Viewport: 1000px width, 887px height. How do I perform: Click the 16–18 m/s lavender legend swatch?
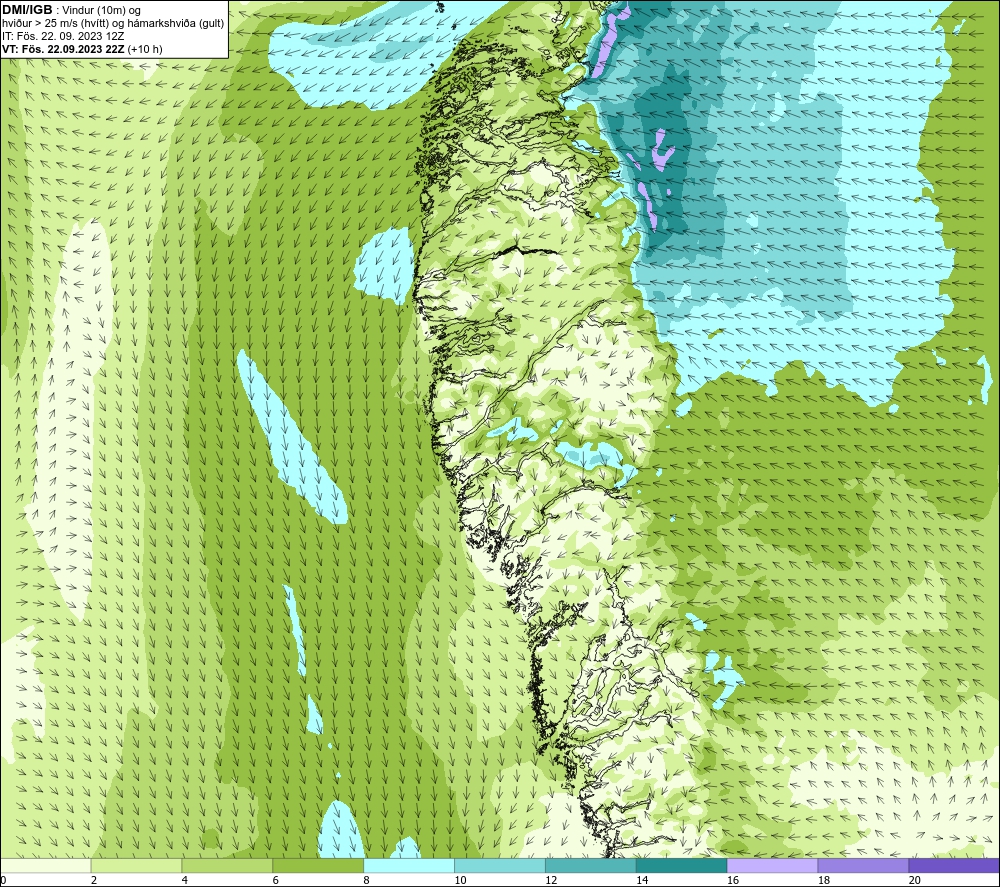point(772,866)
